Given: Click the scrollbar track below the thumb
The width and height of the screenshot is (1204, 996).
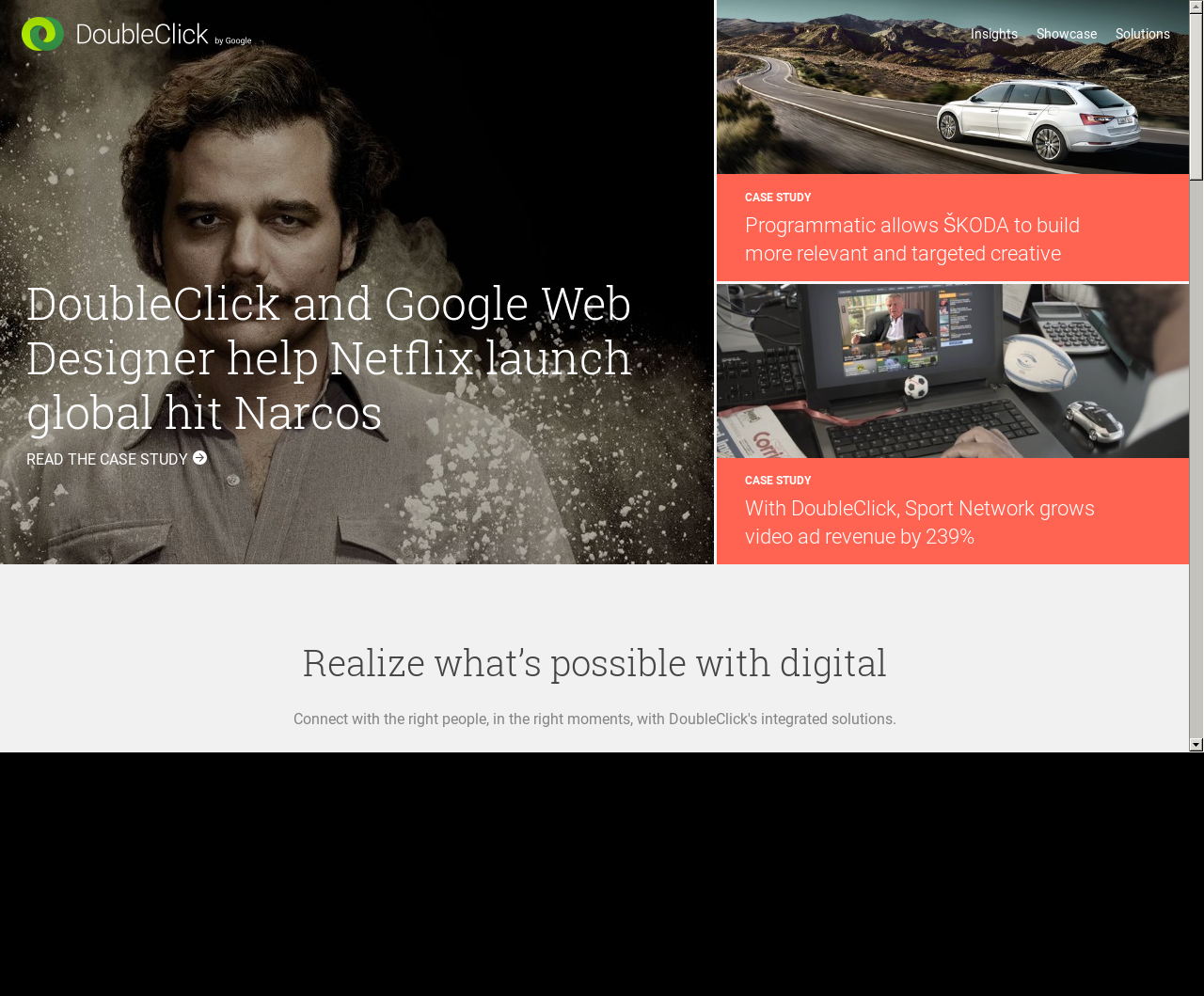Looking at the screenshot, I should (1196, 470).
